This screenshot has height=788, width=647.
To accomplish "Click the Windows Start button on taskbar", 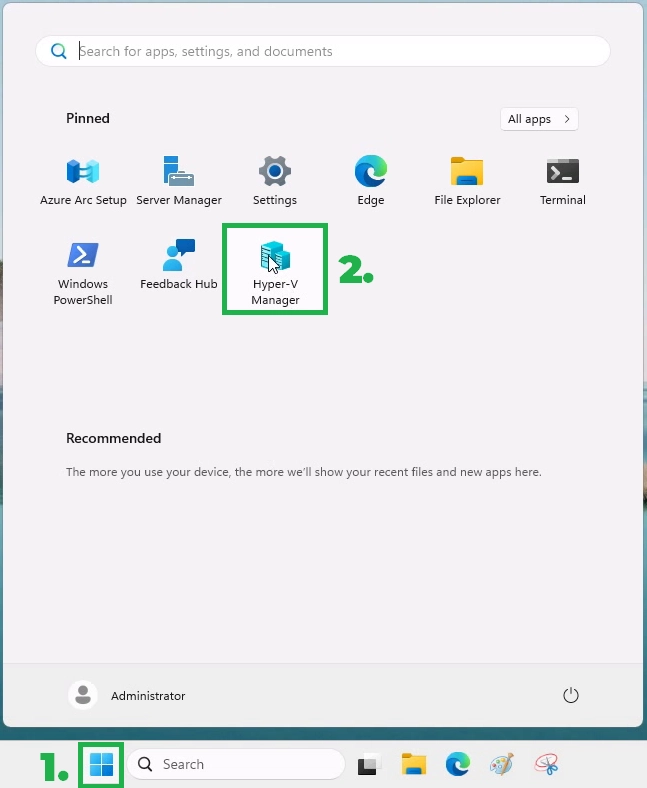I will [x=101, y=765].
